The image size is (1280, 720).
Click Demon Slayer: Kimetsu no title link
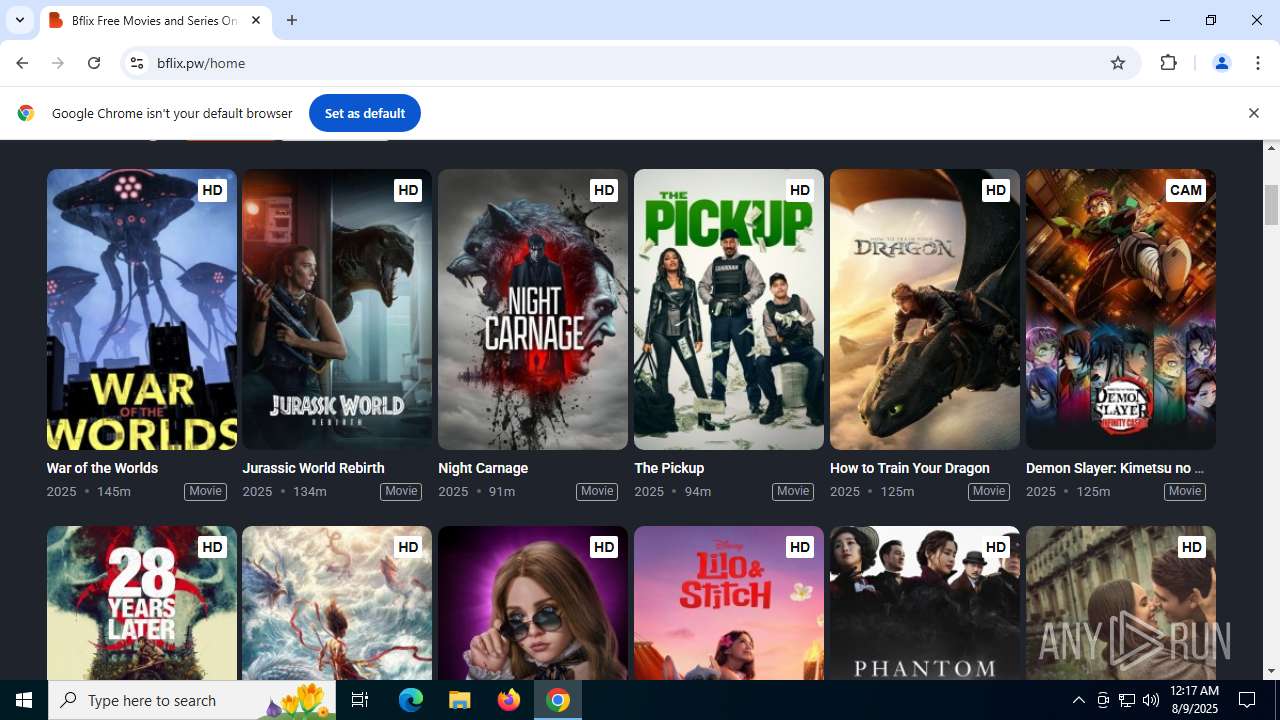coord(1115,468)
